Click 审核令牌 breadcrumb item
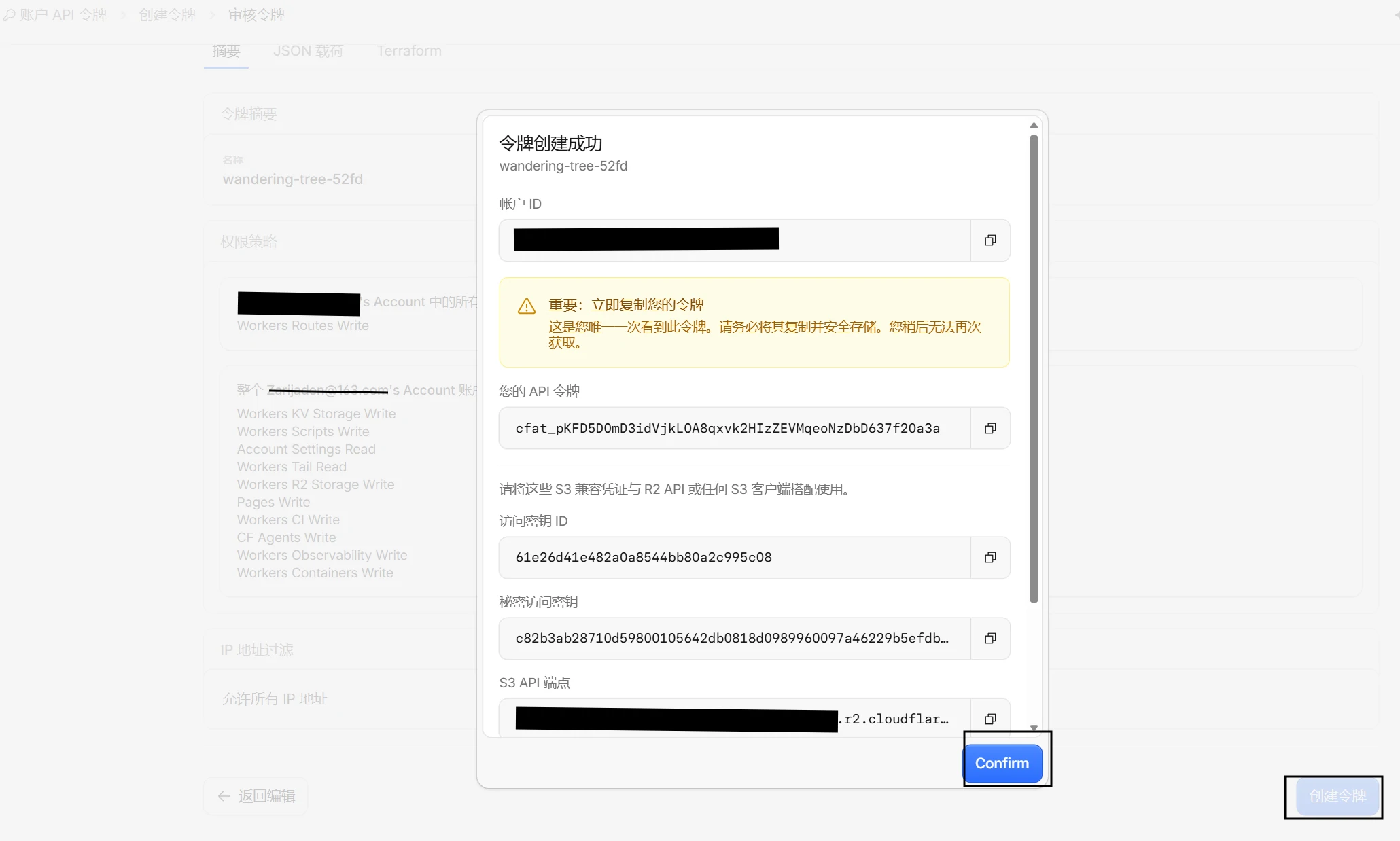The width and height of the screenshot is (1400, 841). click(x=256, y=15)
